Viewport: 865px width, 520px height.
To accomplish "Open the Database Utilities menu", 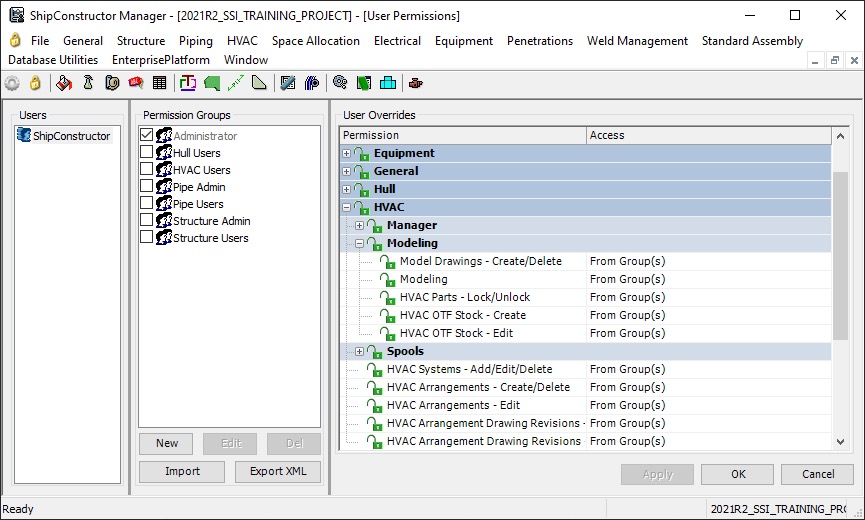I will point(53,60).
